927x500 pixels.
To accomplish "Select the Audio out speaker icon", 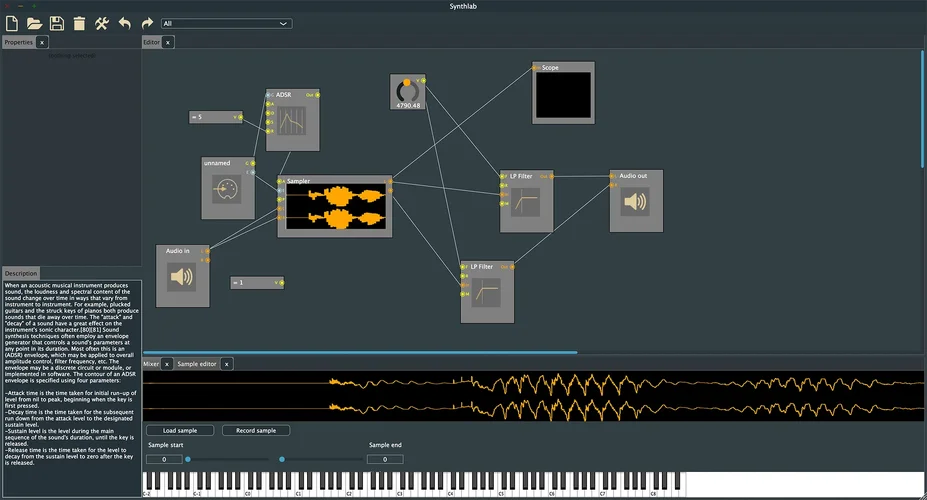I will click(636, 202).
